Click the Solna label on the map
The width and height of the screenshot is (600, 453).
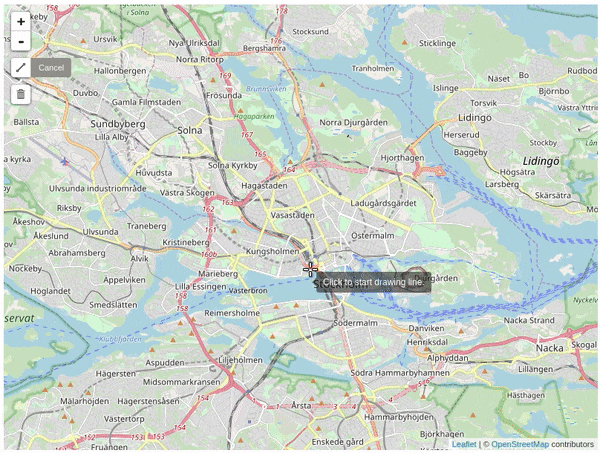tap(190, 130)
